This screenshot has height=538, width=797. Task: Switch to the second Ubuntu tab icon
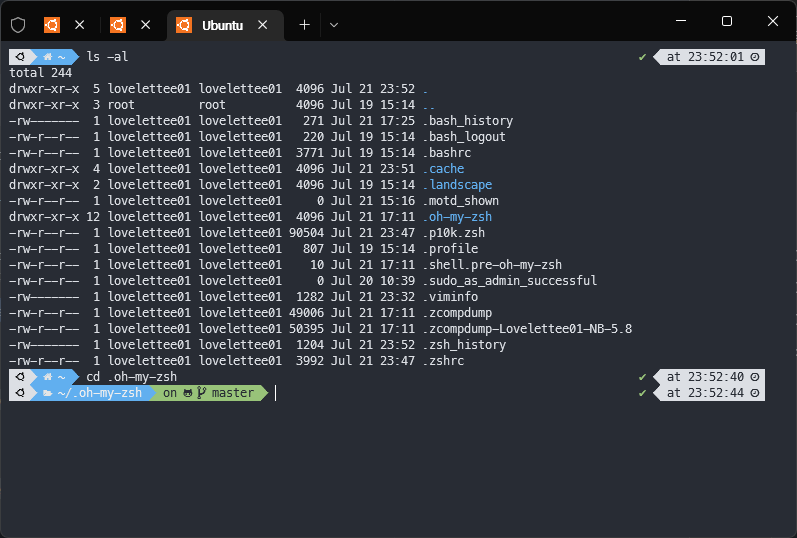coord(118,25)
